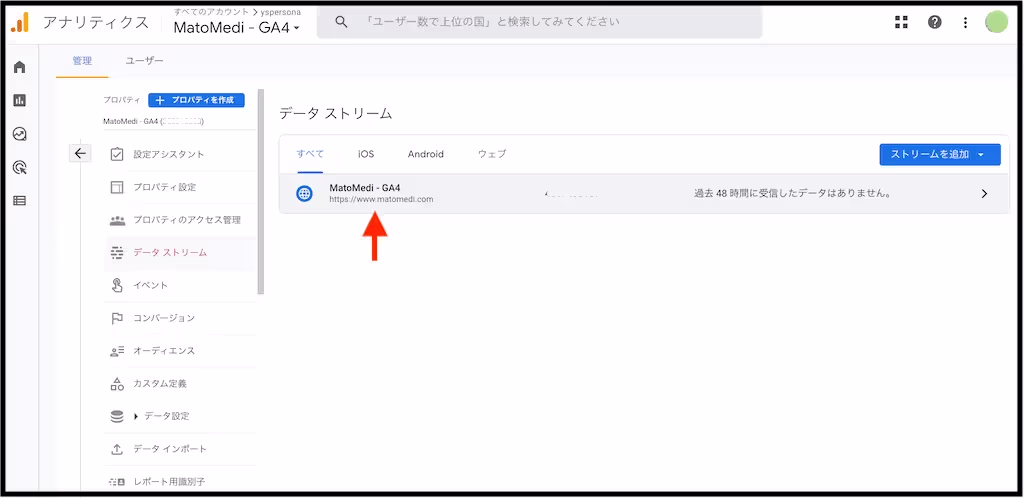Image resolution: width=1024 pixels, height=498 pixels.
Task: Click the カスタム定義 shapes icon
Action: click(x=117, y=384)
